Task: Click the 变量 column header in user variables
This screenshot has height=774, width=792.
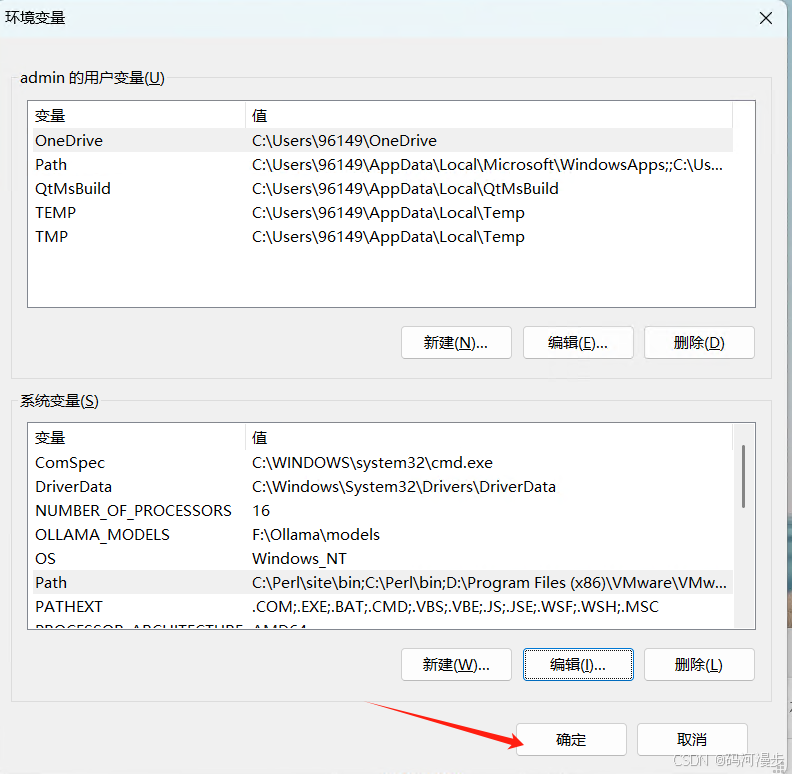Action: pyautogui.click(x=137, y=115)
